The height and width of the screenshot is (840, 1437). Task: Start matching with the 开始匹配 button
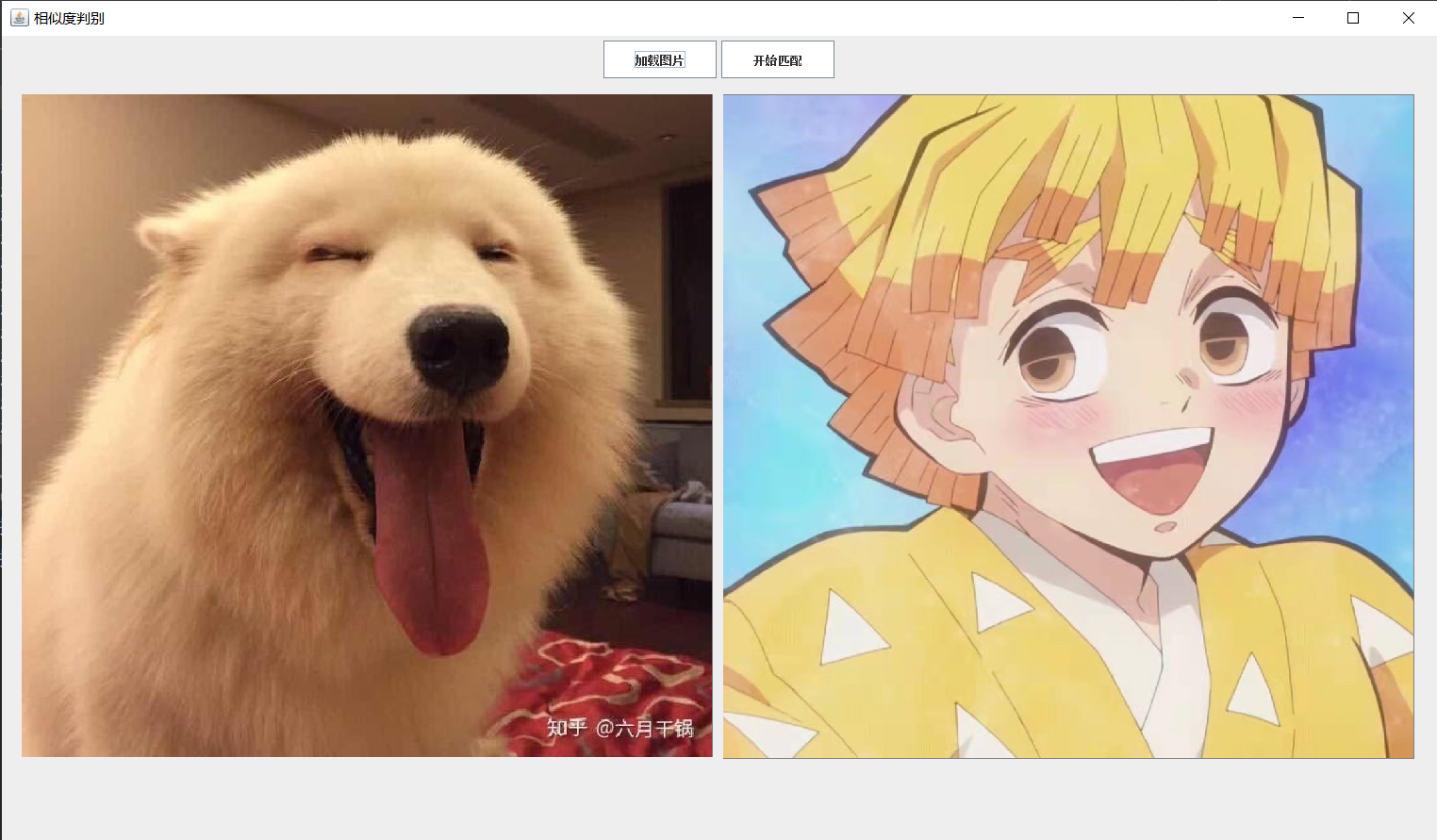click(x=777, y=59)
